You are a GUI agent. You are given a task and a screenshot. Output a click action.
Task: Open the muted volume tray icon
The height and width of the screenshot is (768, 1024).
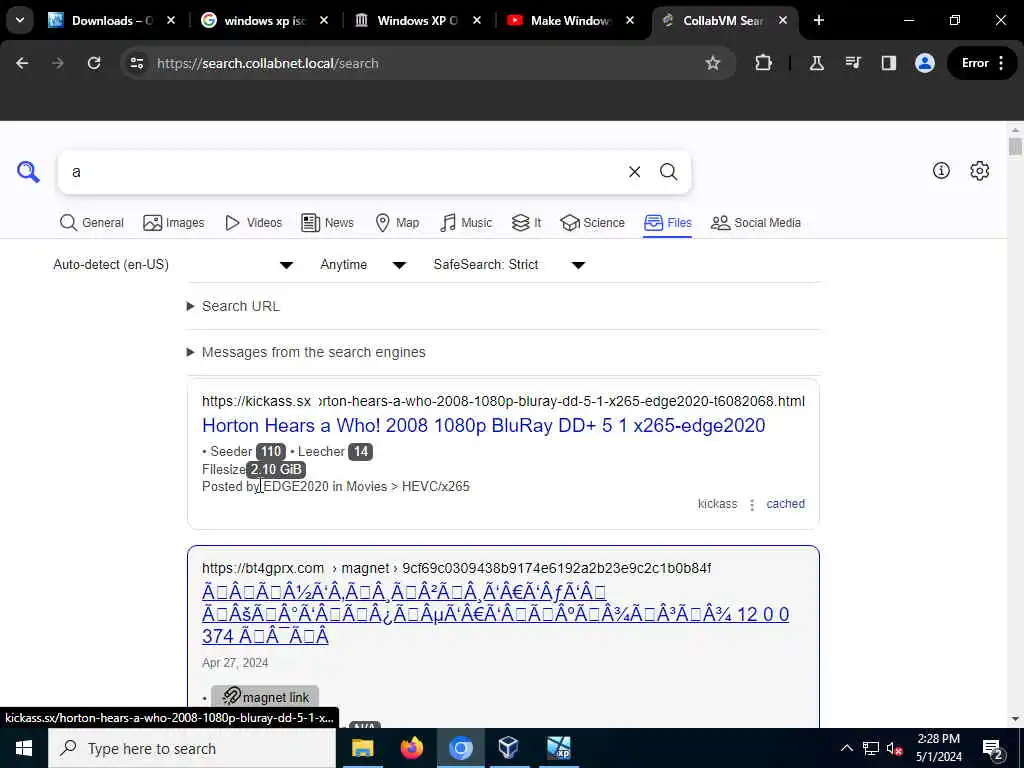[x=894, y=748]
